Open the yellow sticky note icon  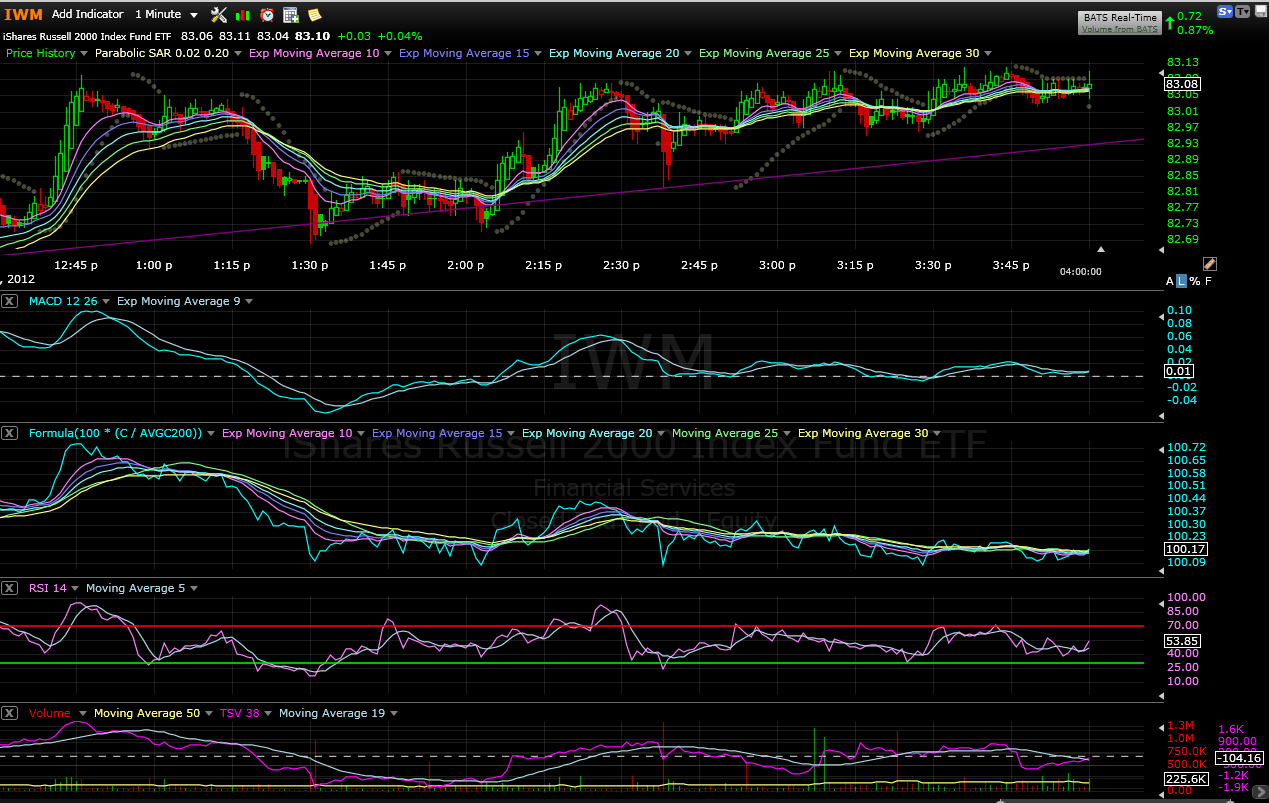click(x=314, y=15)
